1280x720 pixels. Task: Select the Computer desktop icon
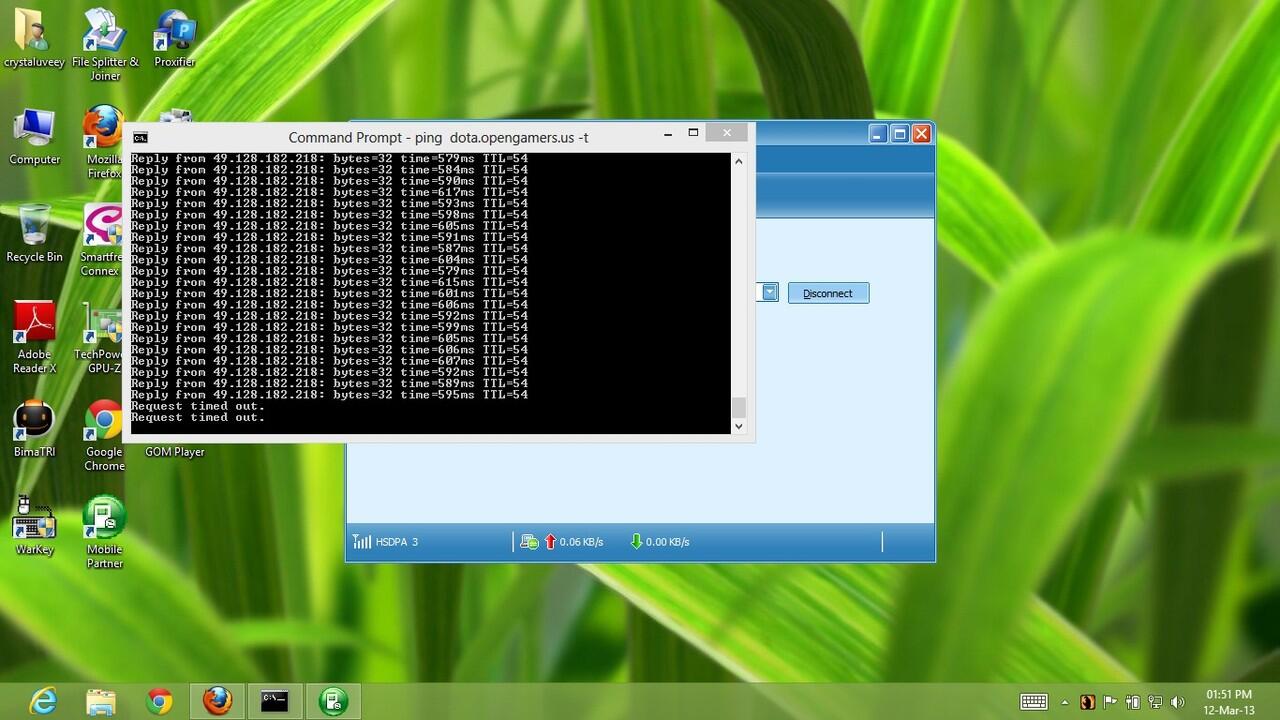34,136
